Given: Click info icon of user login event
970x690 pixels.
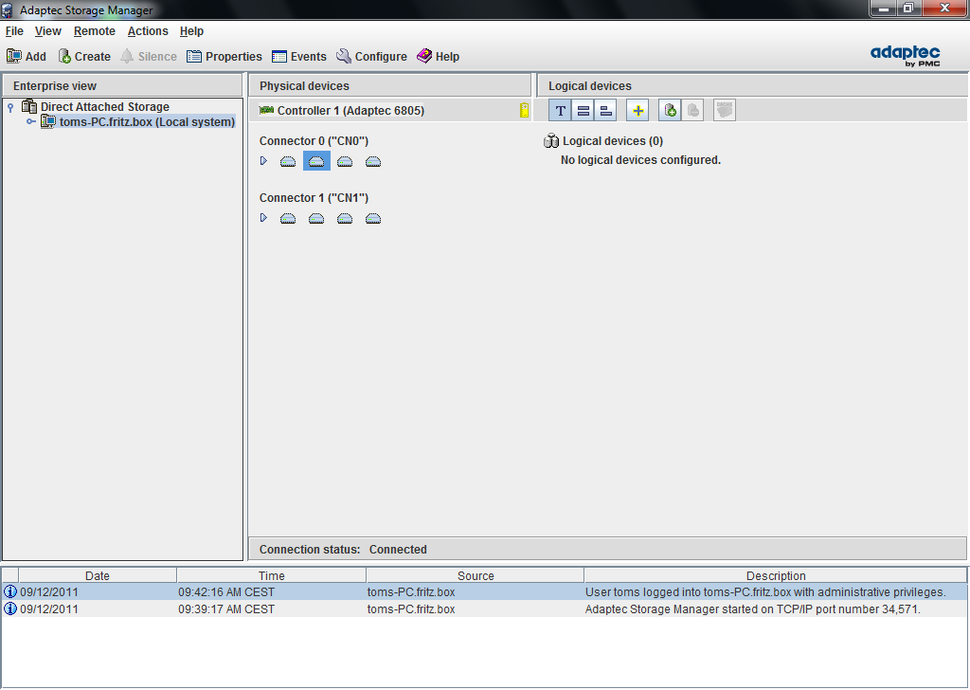Looking at the screenshot, I should pyautogui.click(x=11, y=592).
